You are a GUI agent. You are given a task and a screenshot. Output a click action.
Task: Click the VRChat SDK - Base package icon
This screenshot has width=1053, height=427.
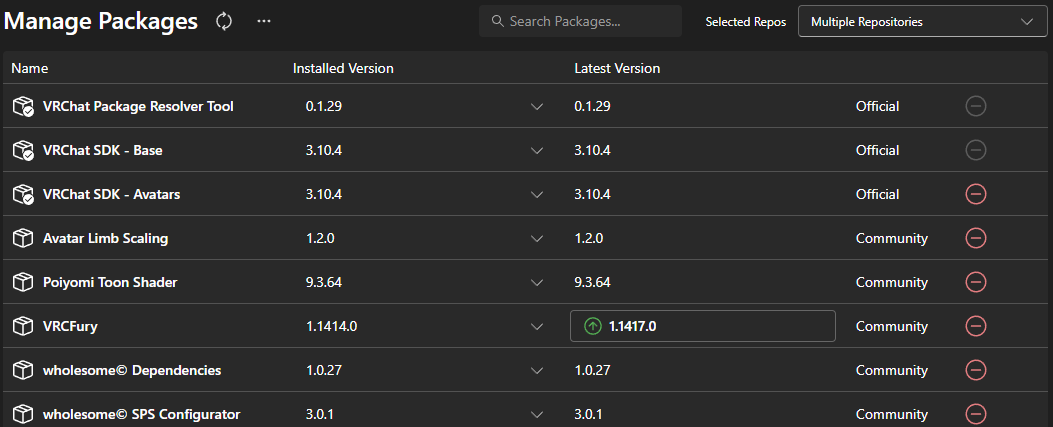24,150
